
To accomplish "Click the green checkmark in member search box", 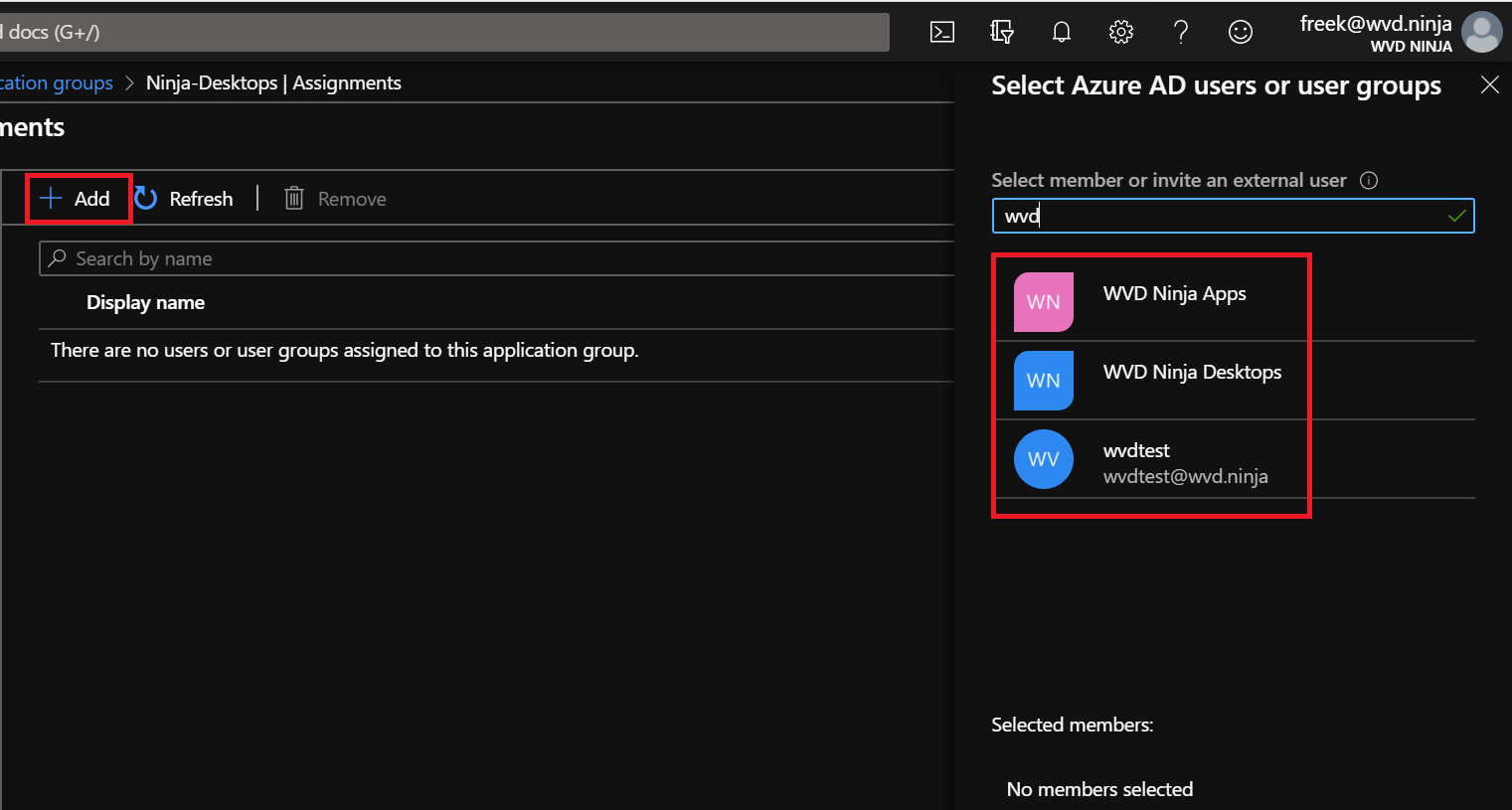I will [x=1457, y=216].
